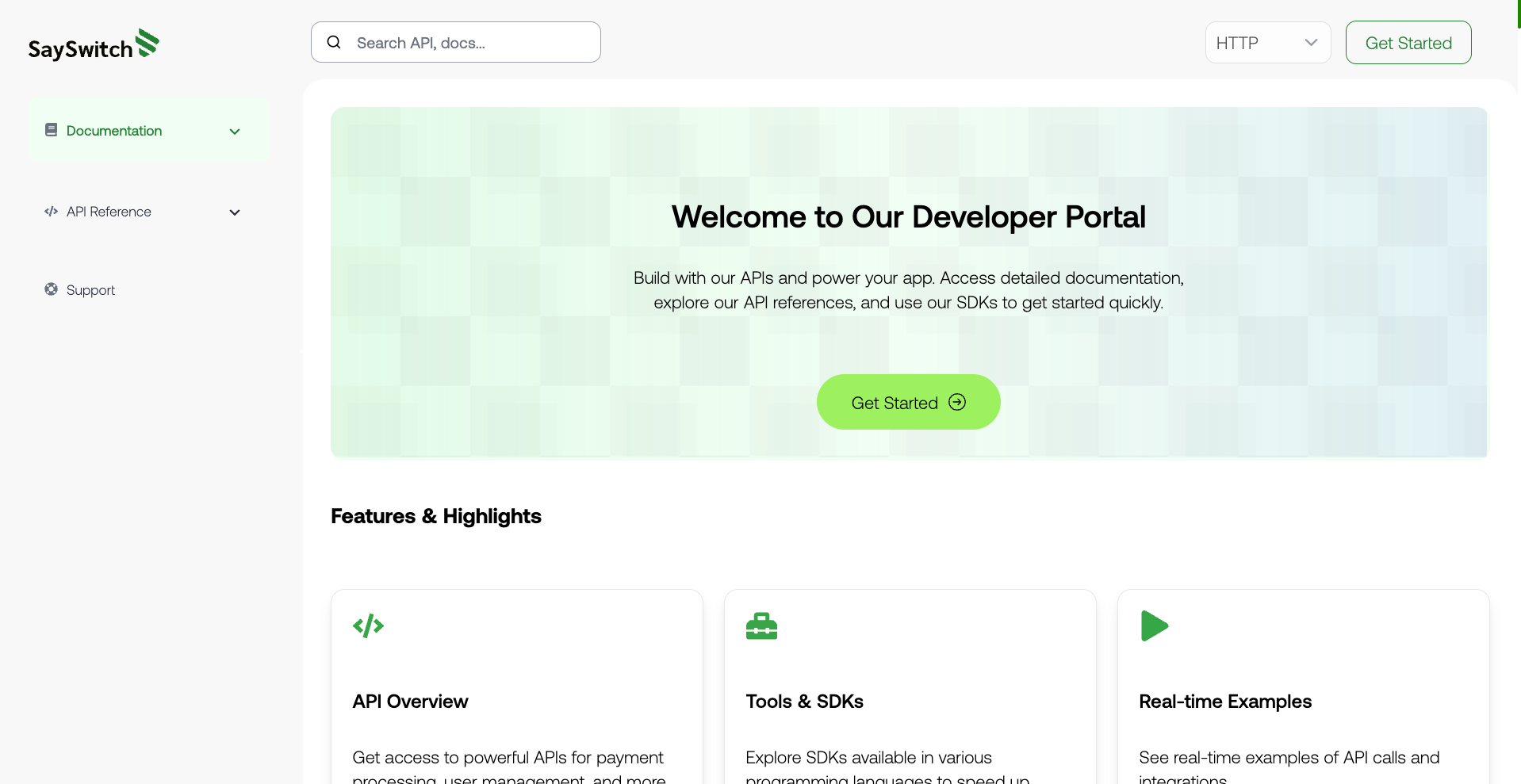Click the API Reference code icon

click(x=51, y=212)
